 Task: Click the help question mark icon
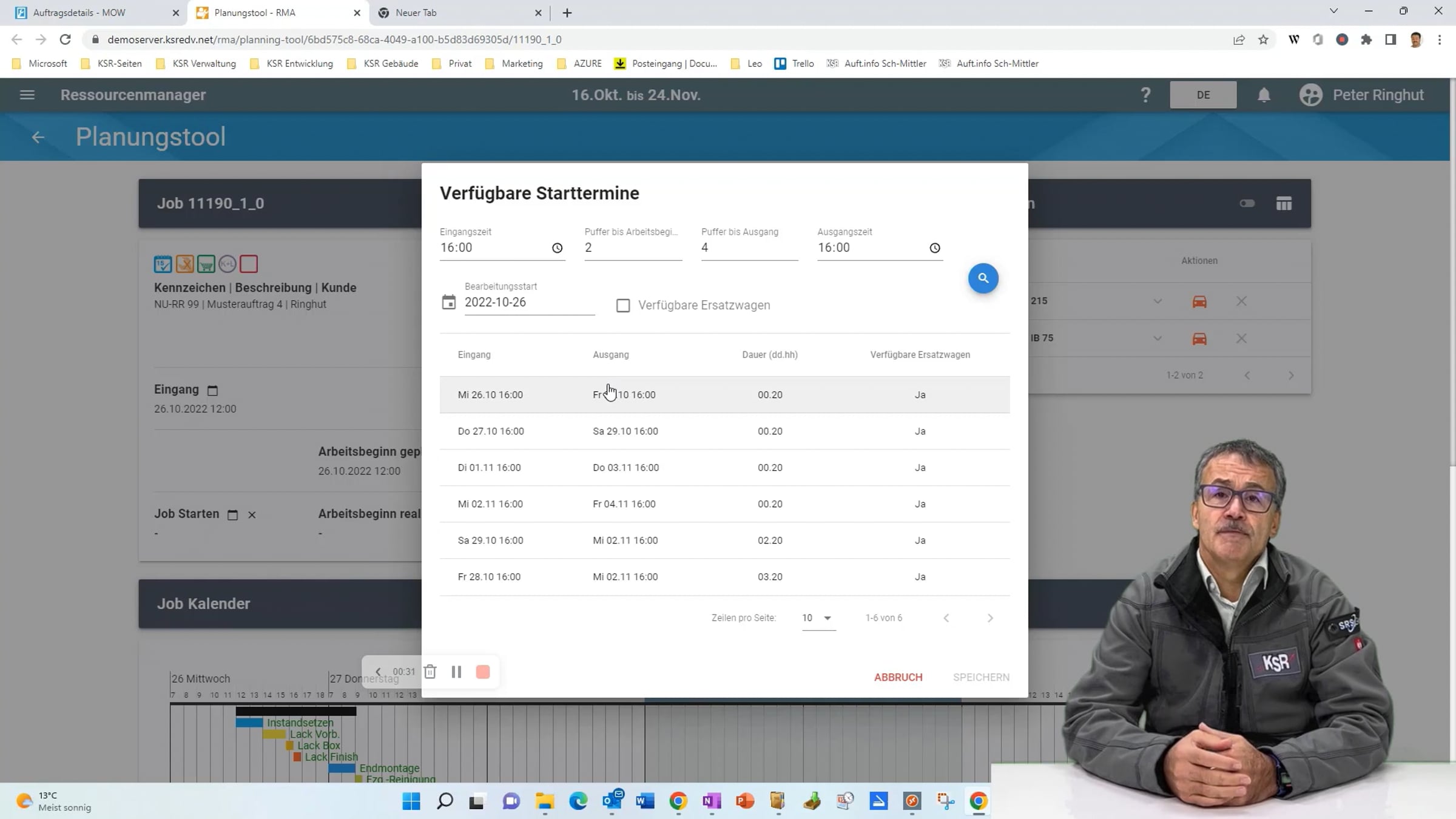click(x=1145, y=95)
